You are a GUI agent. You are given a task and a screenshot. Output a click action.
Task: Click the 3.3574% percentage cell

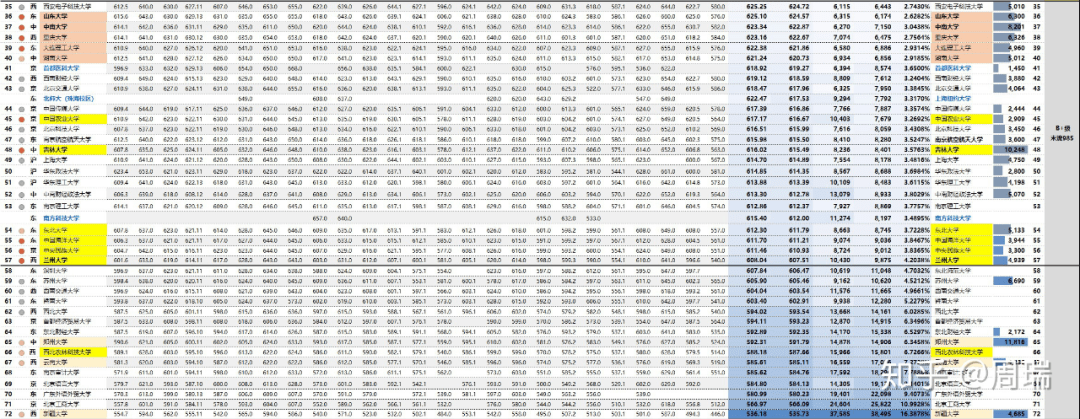pos(913,109)
